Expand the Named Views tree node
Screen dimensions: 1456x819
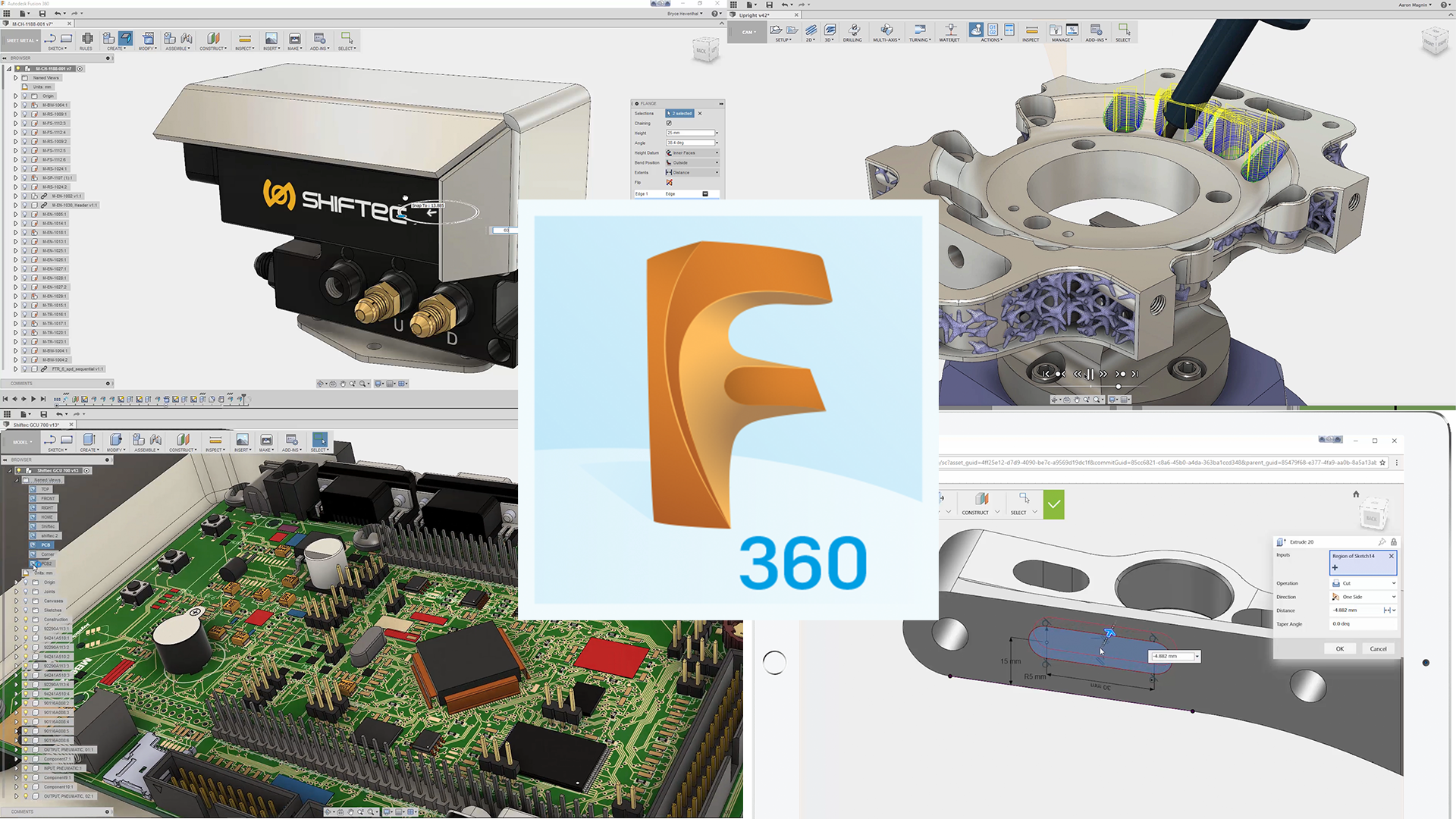[x=15, y=77]
